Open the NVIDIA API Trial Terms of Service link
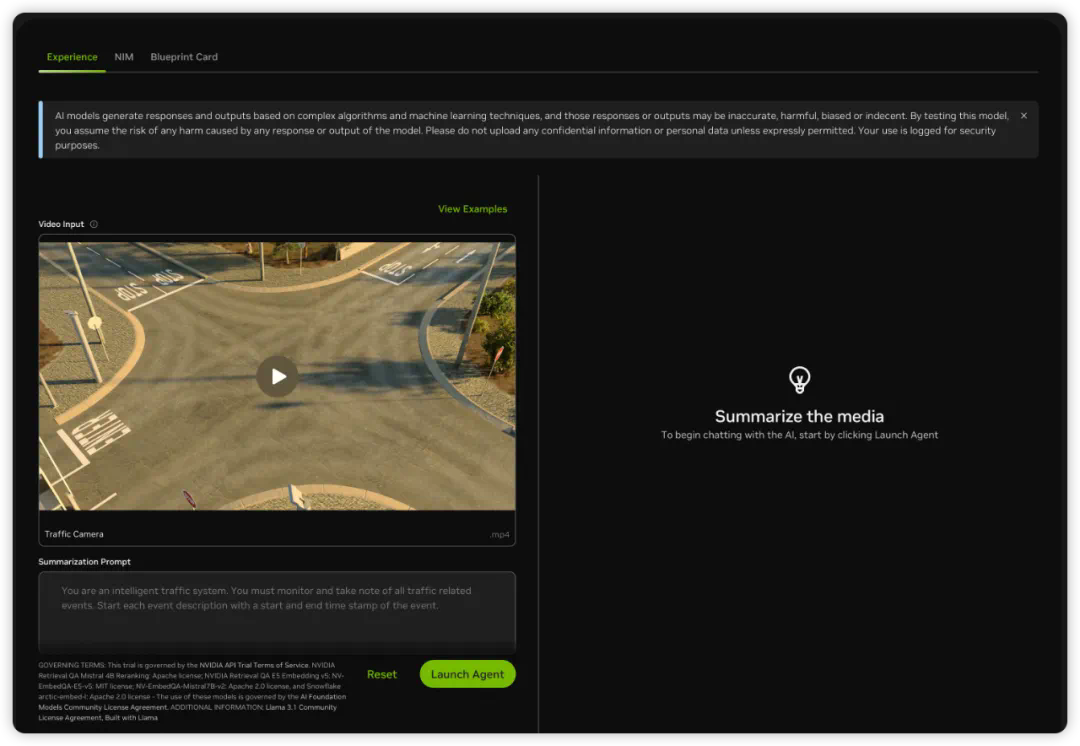The height and width of the screenshot is (746, 1080). point(254,665)
